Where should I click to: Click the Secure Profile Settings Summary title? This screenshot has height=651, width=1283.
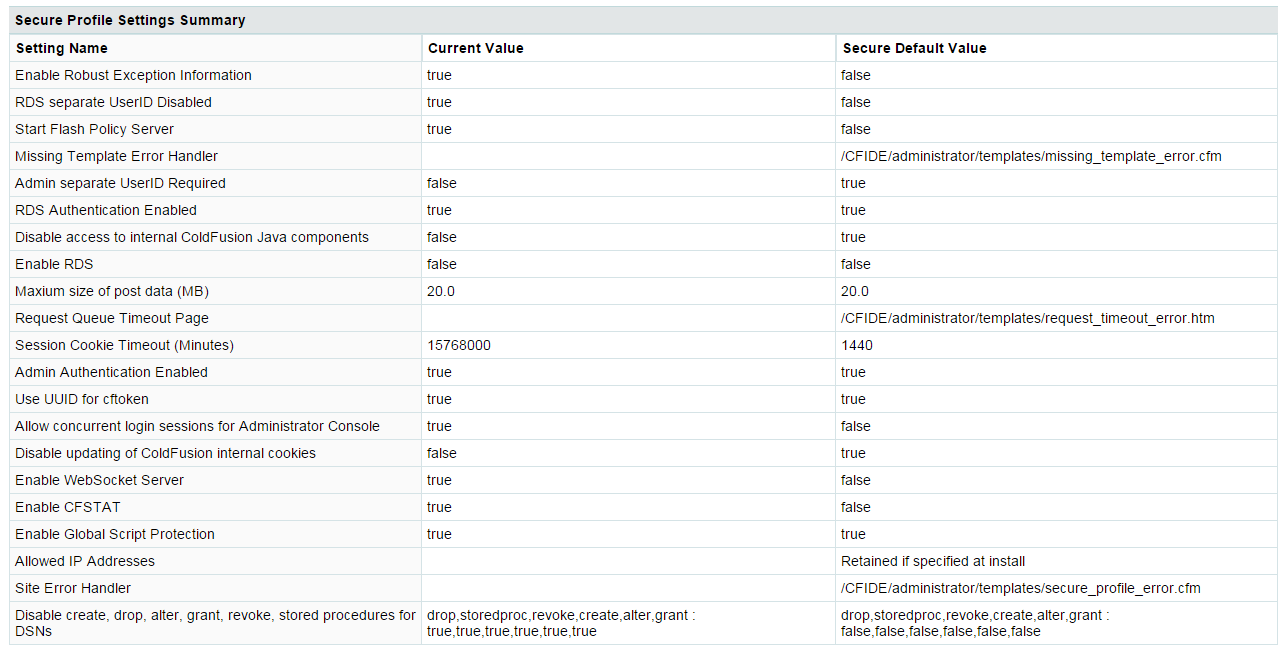130,20
